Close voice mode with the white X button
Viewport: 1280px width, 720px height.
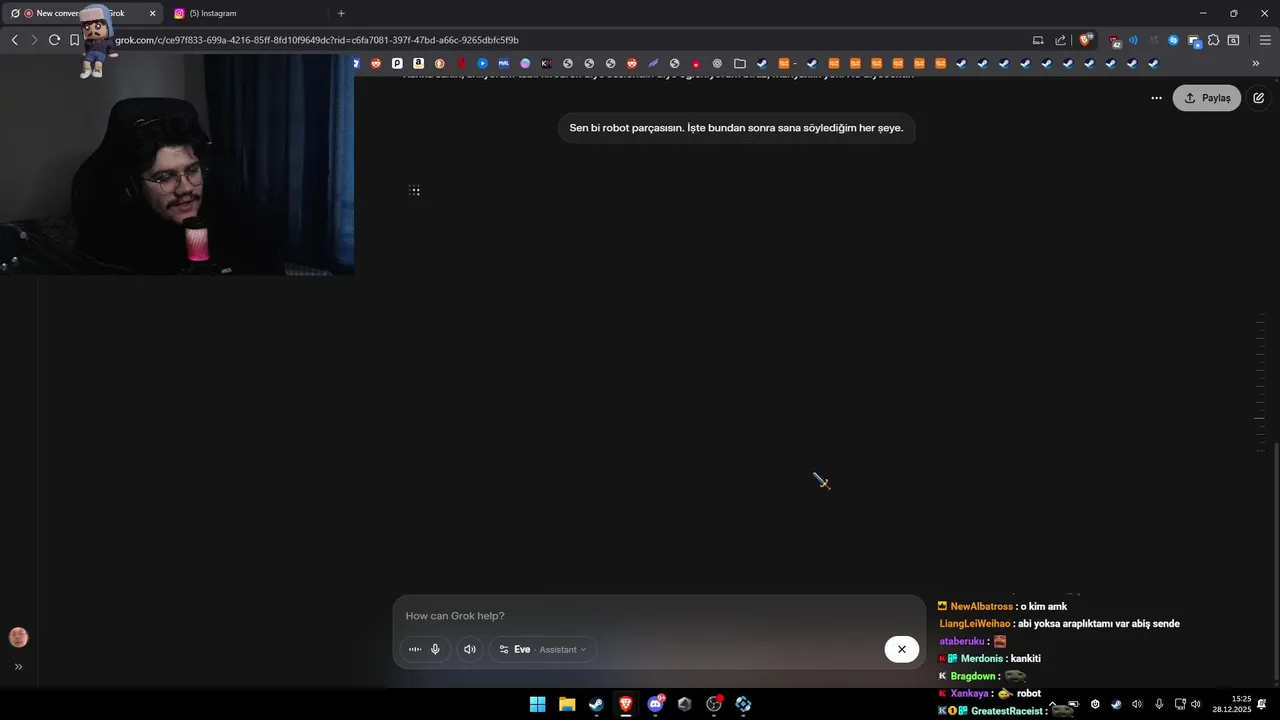pyautogui.click(x=901, y=649)
